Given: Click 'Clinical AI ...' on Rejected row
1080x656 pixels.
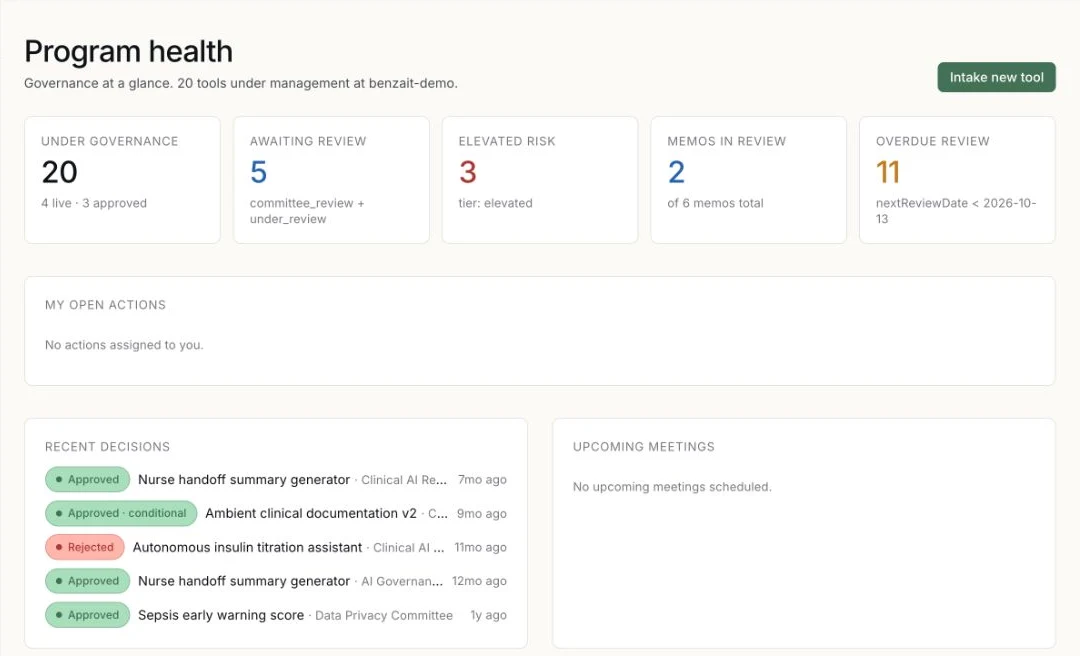Looking at the screenshot, I should click(x=408, y=547).
